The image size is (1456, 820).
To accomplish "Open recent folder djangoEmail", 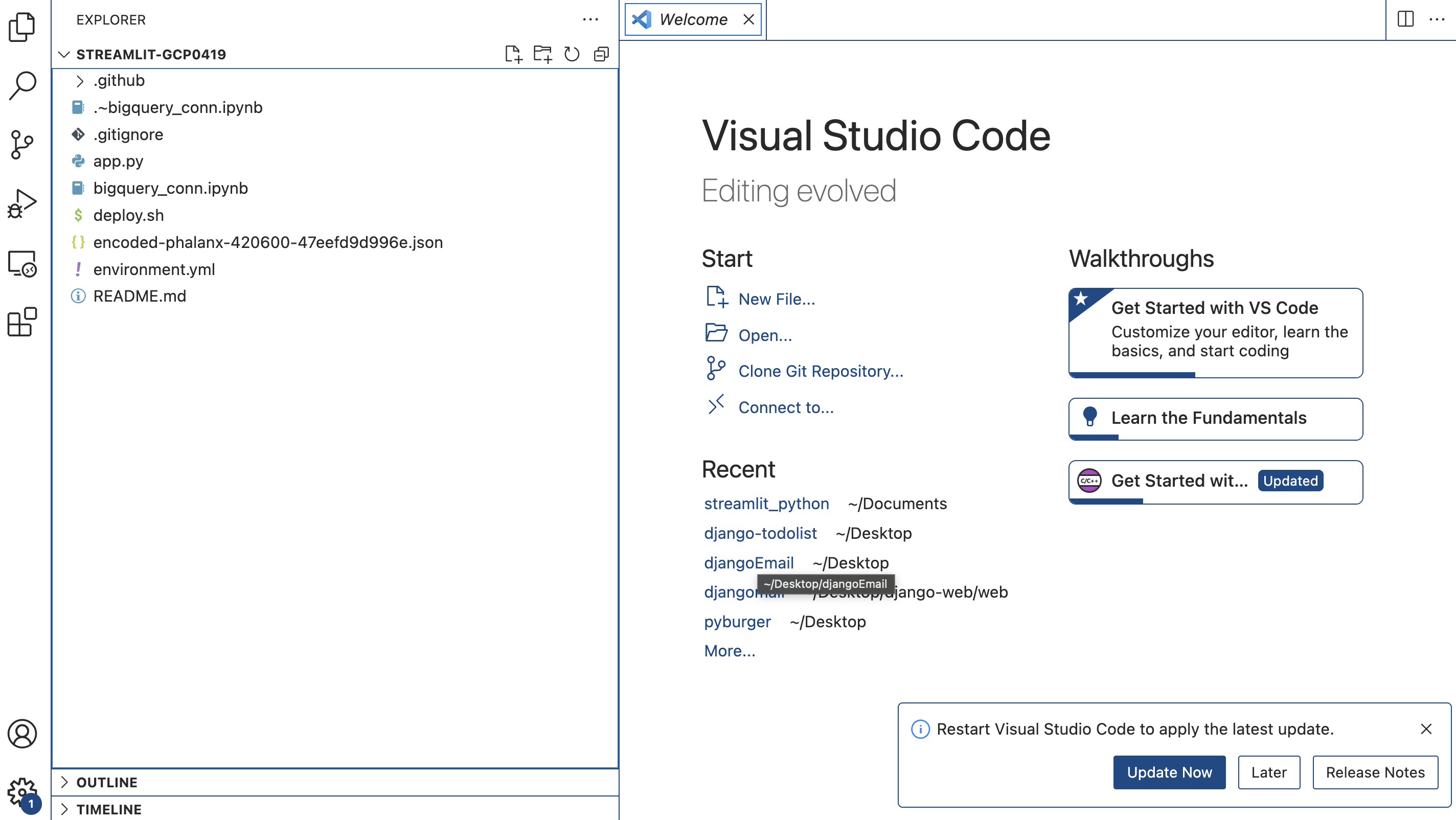I will 749,563.
